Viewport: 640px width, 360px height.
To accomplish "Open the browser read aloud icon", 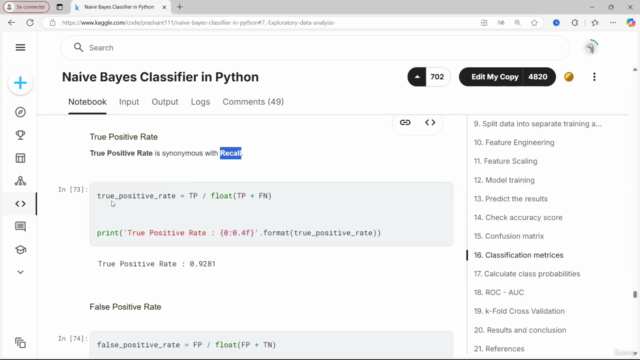I will pyautogui.click(x=501, y=23).
